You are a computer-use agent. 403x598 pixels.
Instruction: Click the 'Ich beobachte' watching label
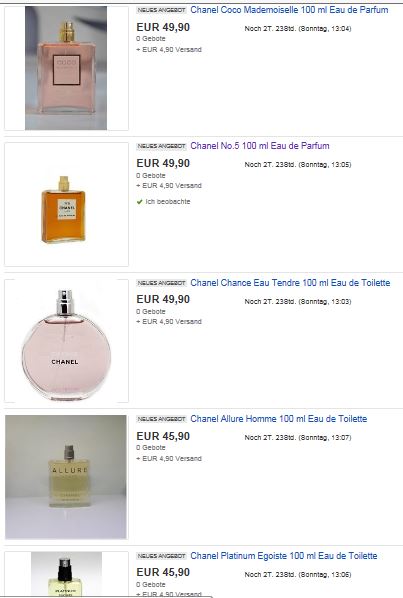pyautogui.click(x=168, y=202)
